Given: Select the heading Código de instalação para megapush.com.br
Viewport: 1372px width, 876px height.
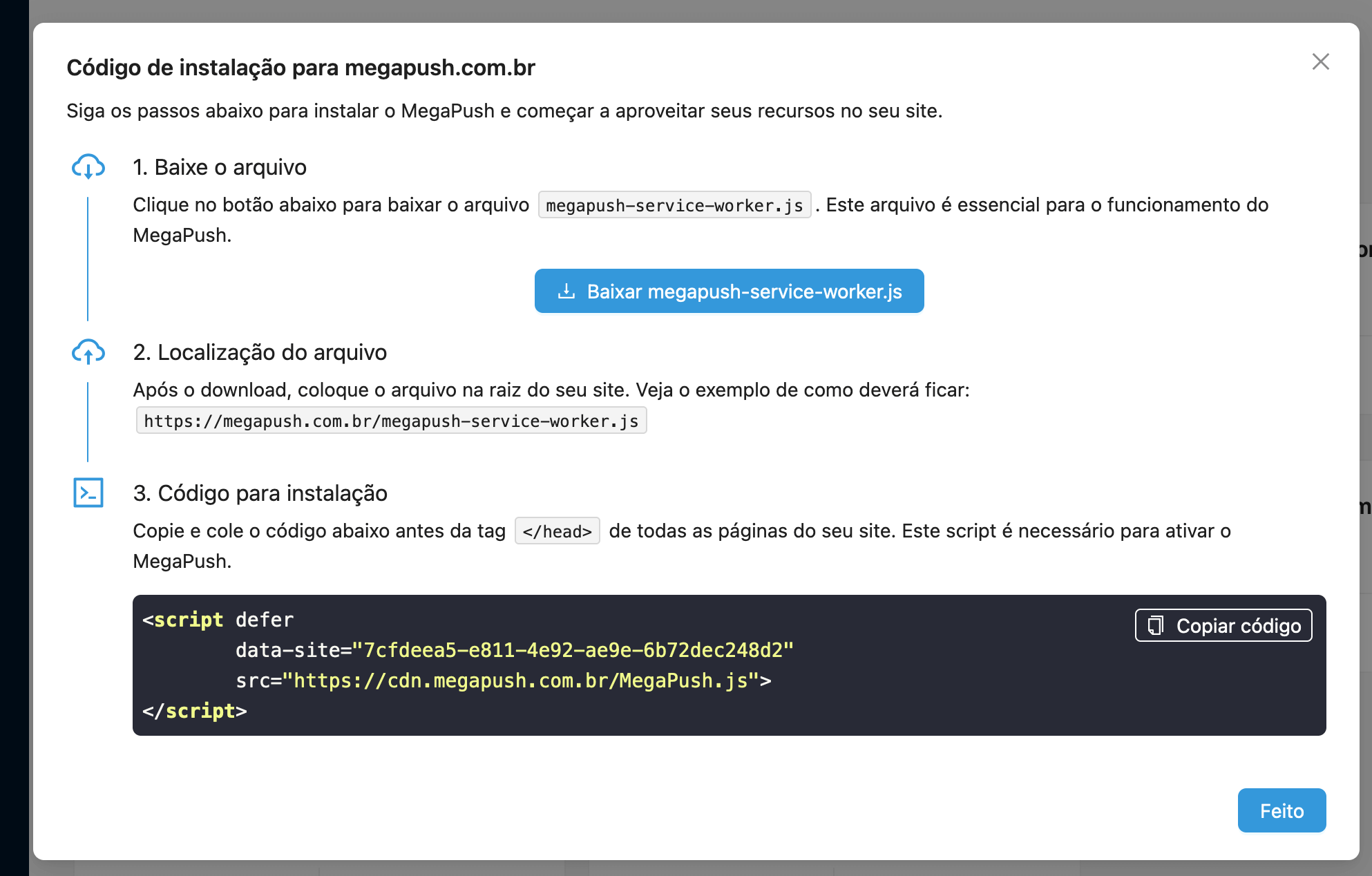Looking at the screenshot, I should click(x=301, y=67).
